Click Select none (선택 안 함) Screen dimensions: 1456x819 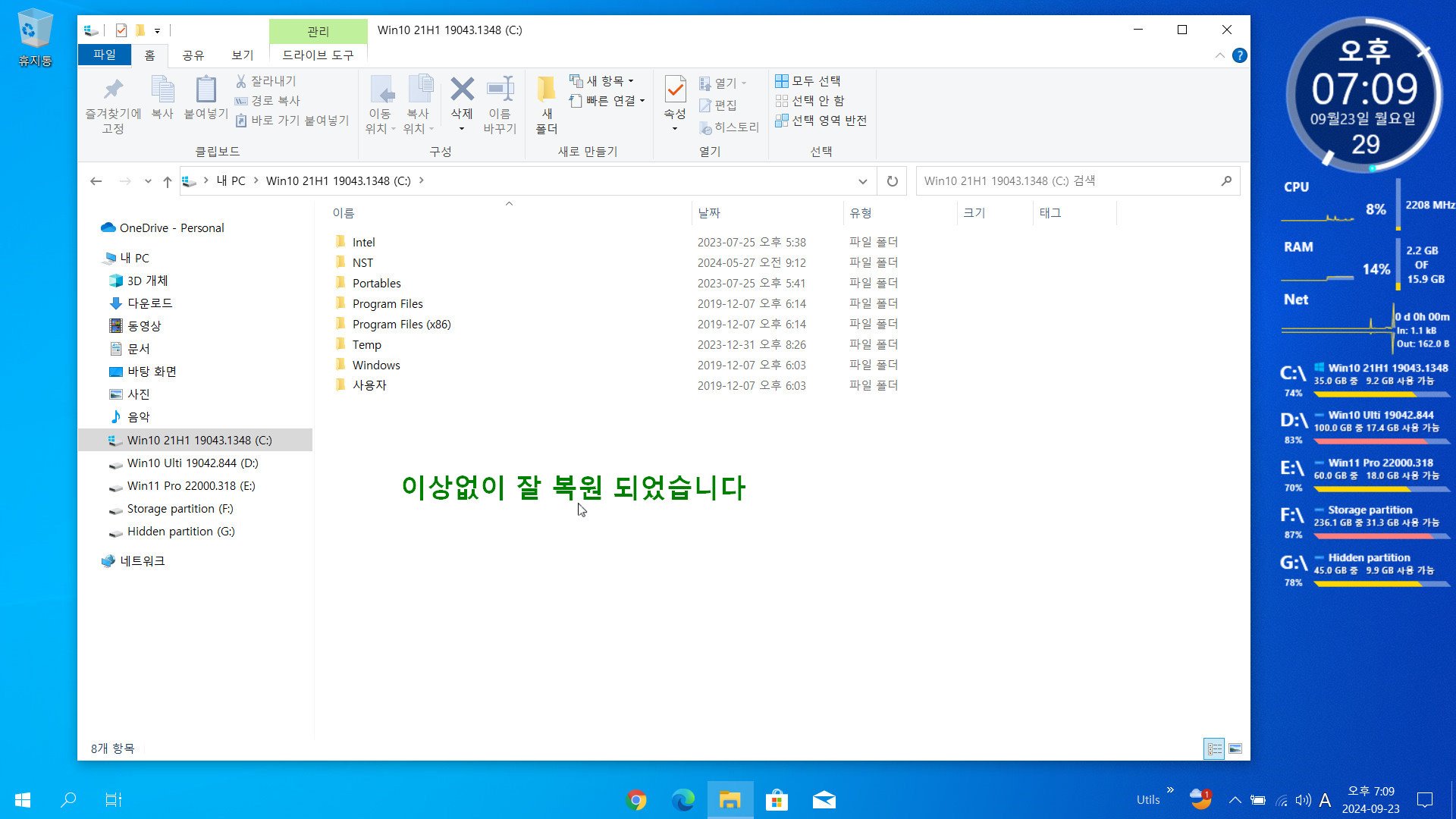pos(810,100)
